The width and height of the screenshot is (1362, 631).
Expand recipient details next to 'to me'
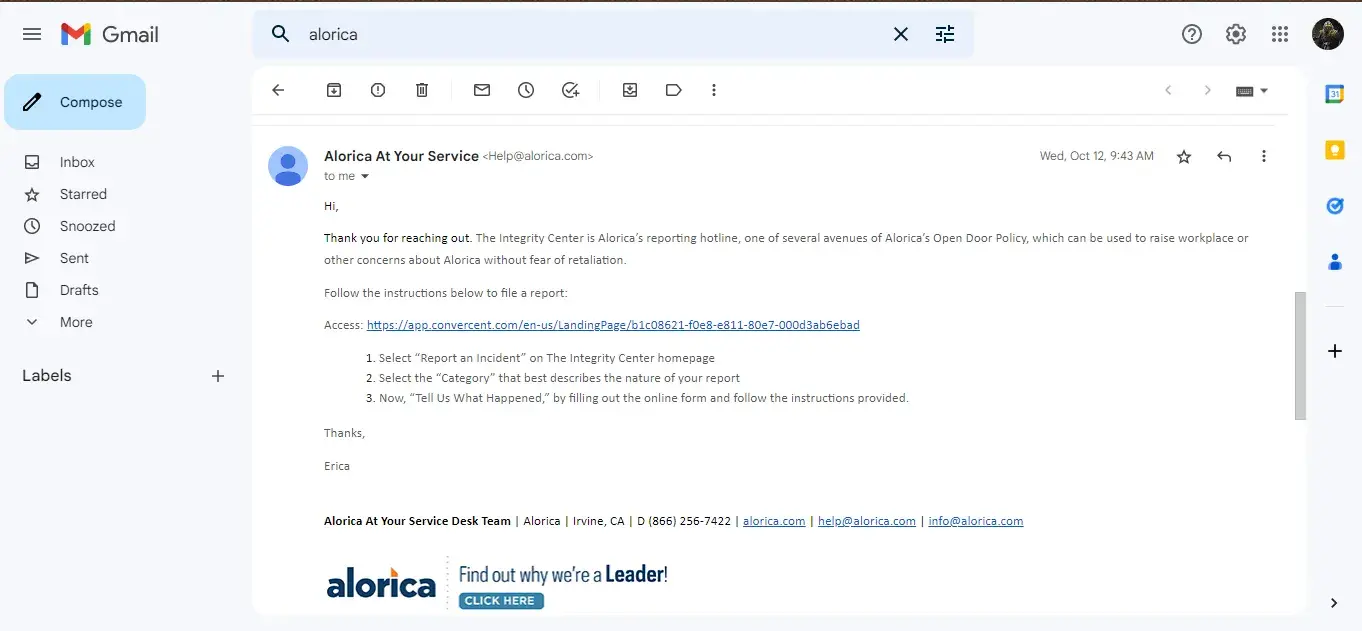point(365,177)
